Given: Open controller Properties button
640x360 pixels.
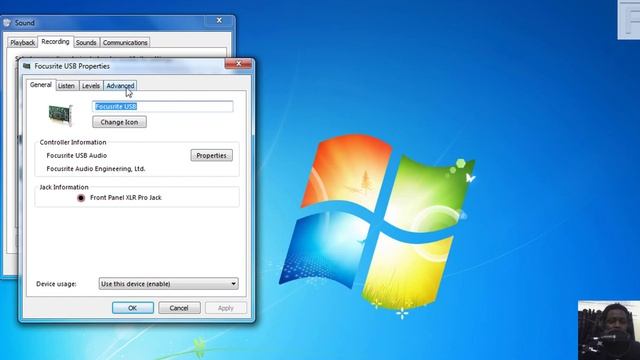Looking at the screenshot, I should click(211, 156).
